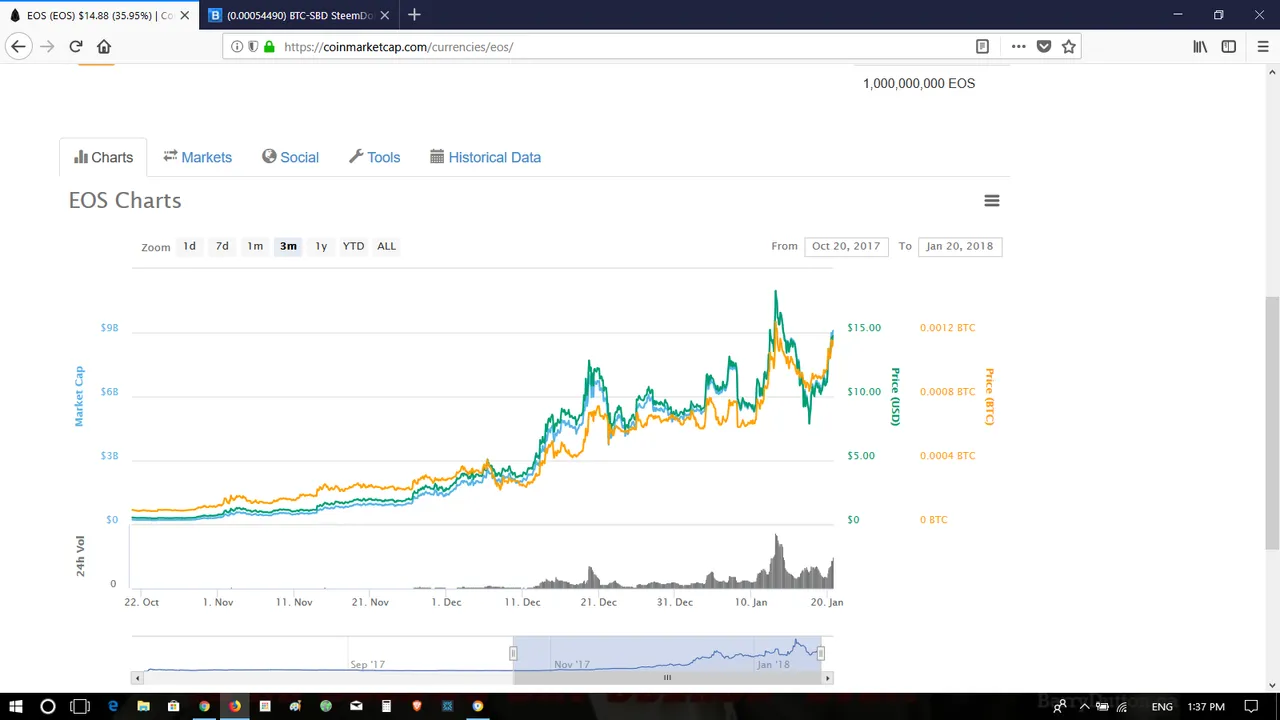Open the Firefox home page
This screenshot has height=720, width=1280.
[104, 47]
